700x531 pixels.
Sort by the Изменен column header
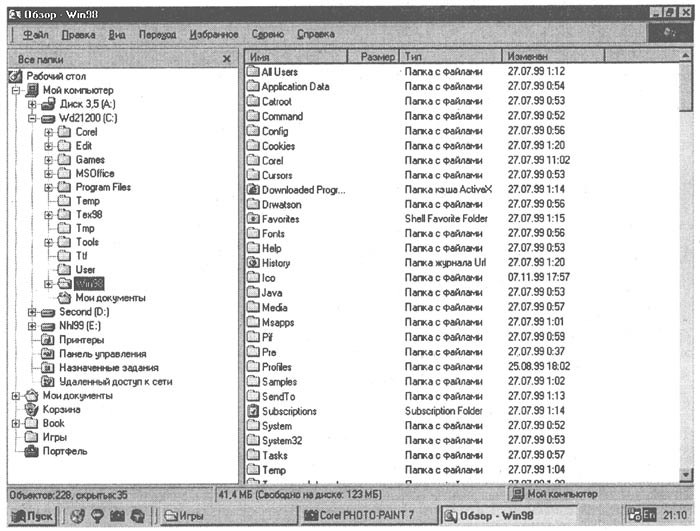point(553,57)
